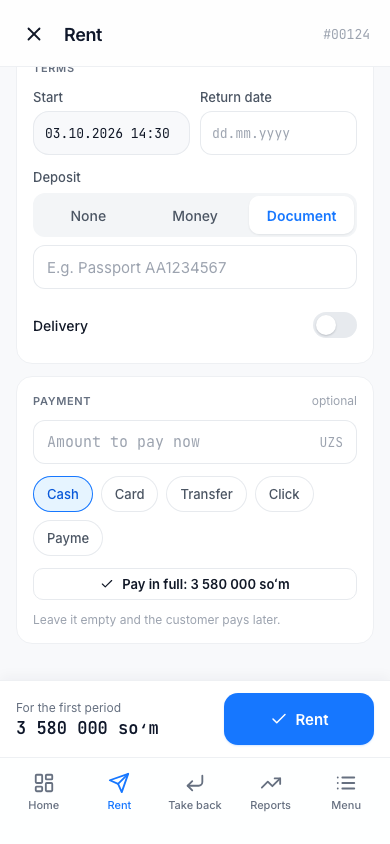390x844 pixels.
Task: Open Take back return-arrow icon
Action: coord(195,783)
